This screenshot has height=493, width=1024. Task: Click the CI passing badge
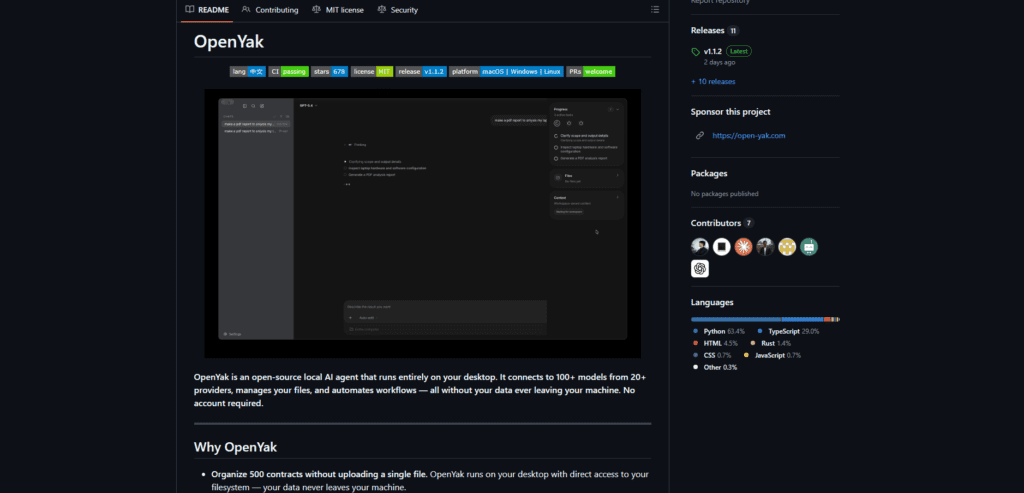click(288, 71)
